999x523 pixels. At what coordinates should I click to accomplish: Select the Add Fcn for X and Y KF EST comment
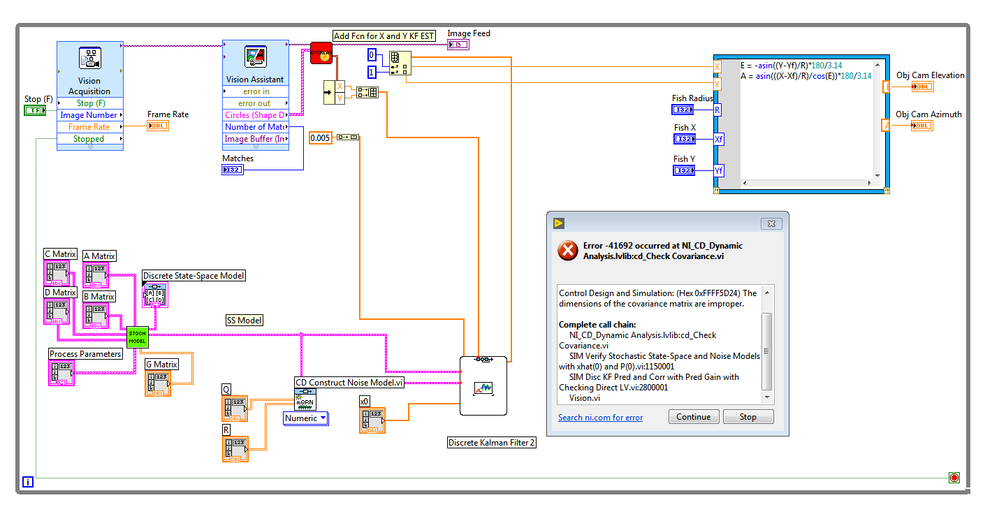384,36
